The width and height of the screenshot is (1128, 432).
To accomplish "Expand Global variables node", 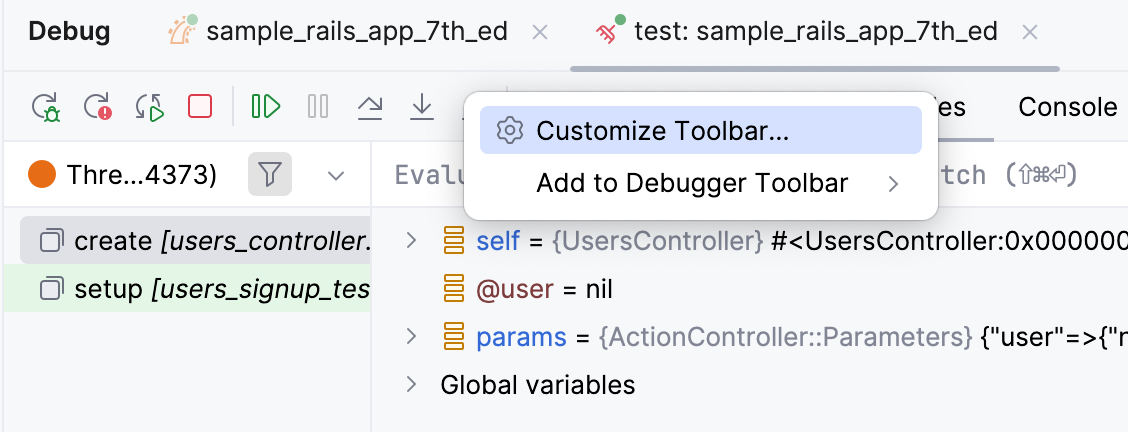I will tap(410, 384).
